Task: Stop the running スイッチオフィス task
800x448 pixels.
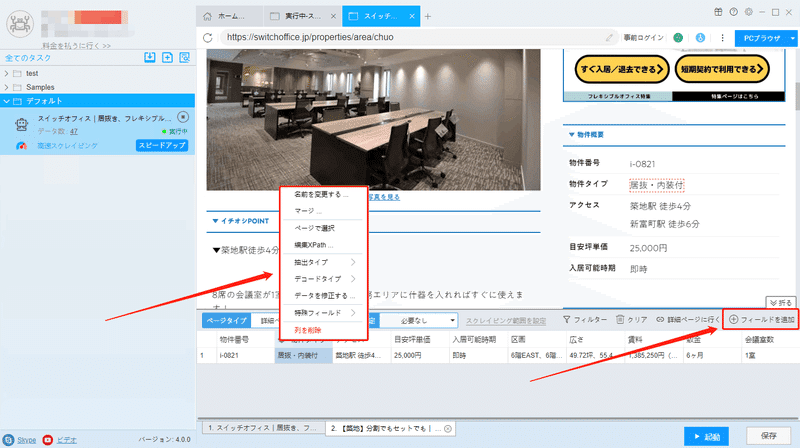Action: [183, 117]
